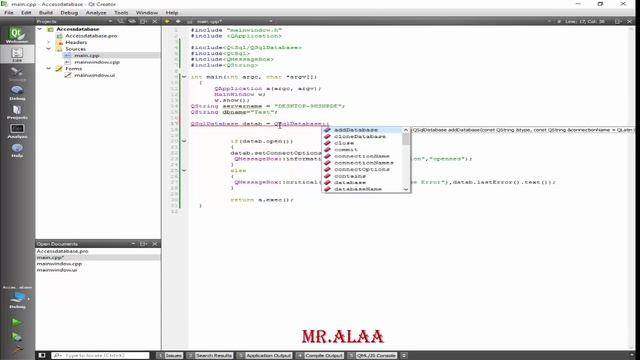Fold the if(datab.open()) block
640x360 pixels.
184,141
